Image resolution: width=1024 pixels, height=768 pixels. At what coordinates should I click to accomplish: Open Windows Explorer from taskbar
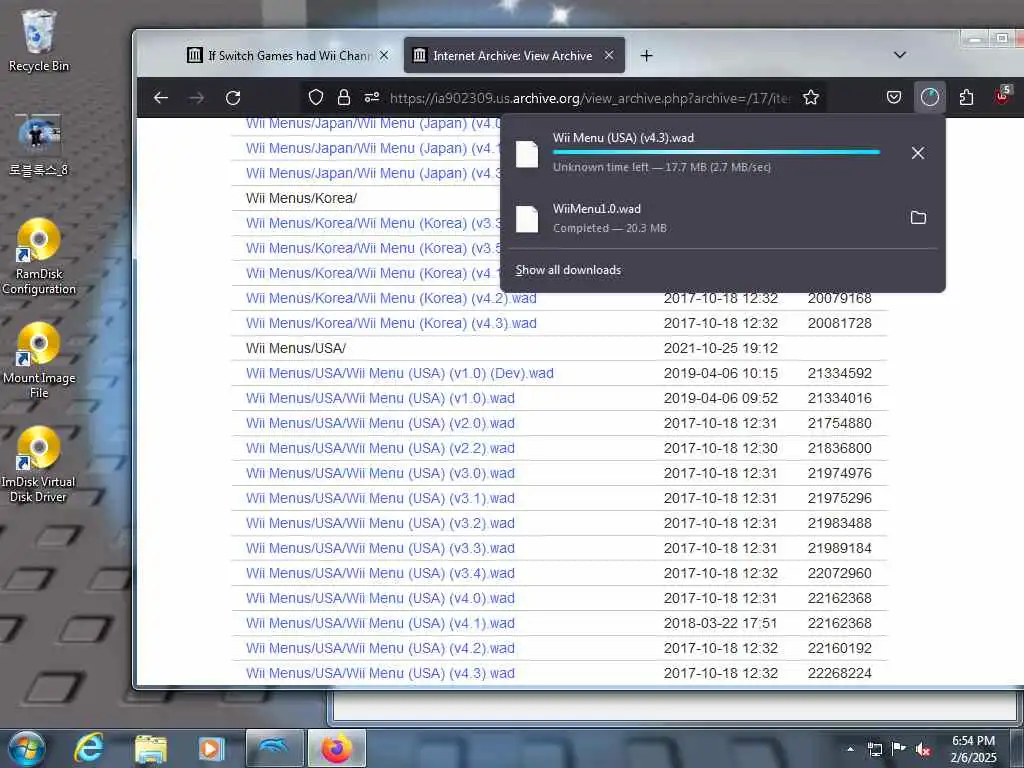(x=150, y=748)
